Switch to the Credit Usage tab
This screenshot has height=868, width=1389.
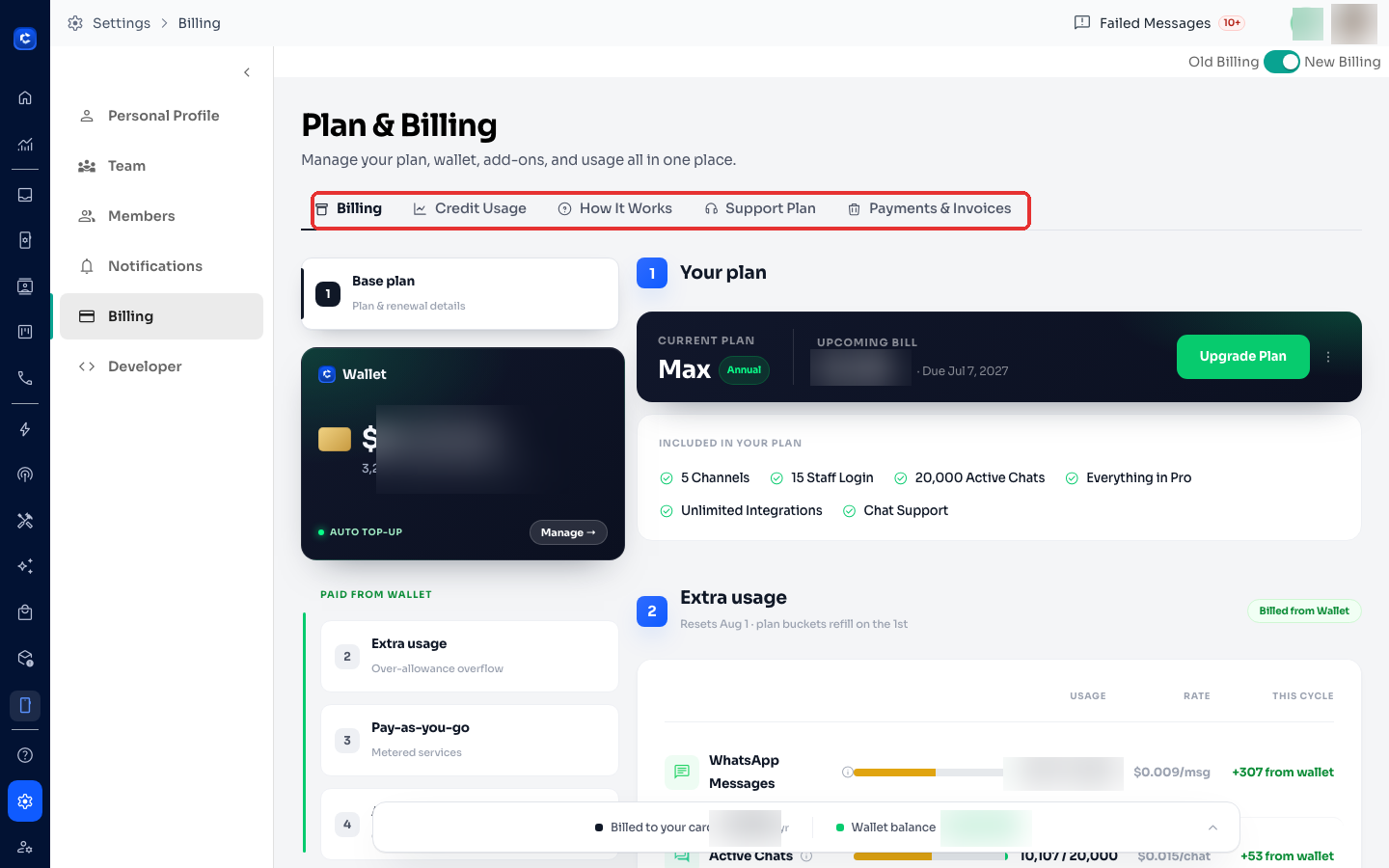[x=470, y=208]
